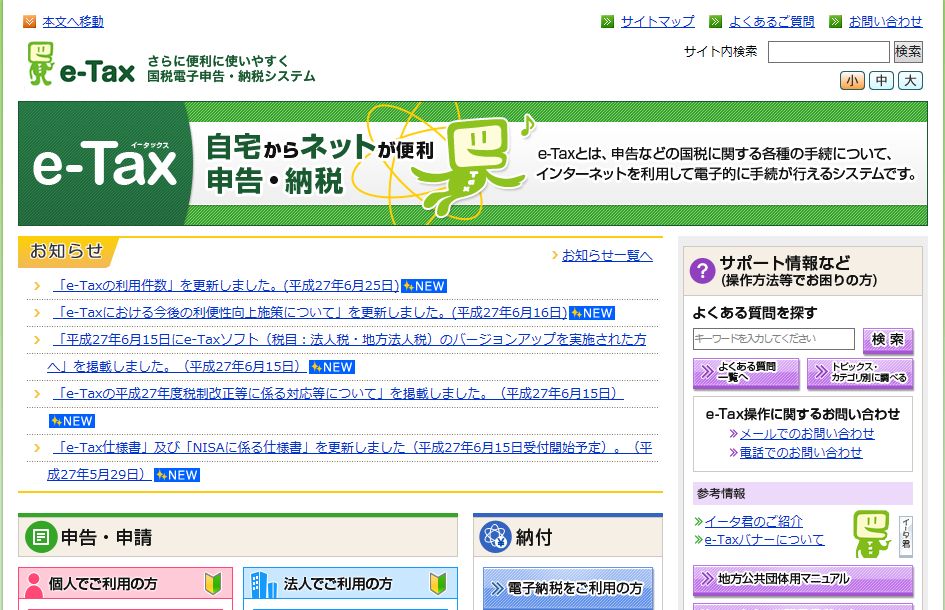945x610 pixels.
Task: Click the green document icon beside 申告・申請
Action: click(x=41, y=537)
